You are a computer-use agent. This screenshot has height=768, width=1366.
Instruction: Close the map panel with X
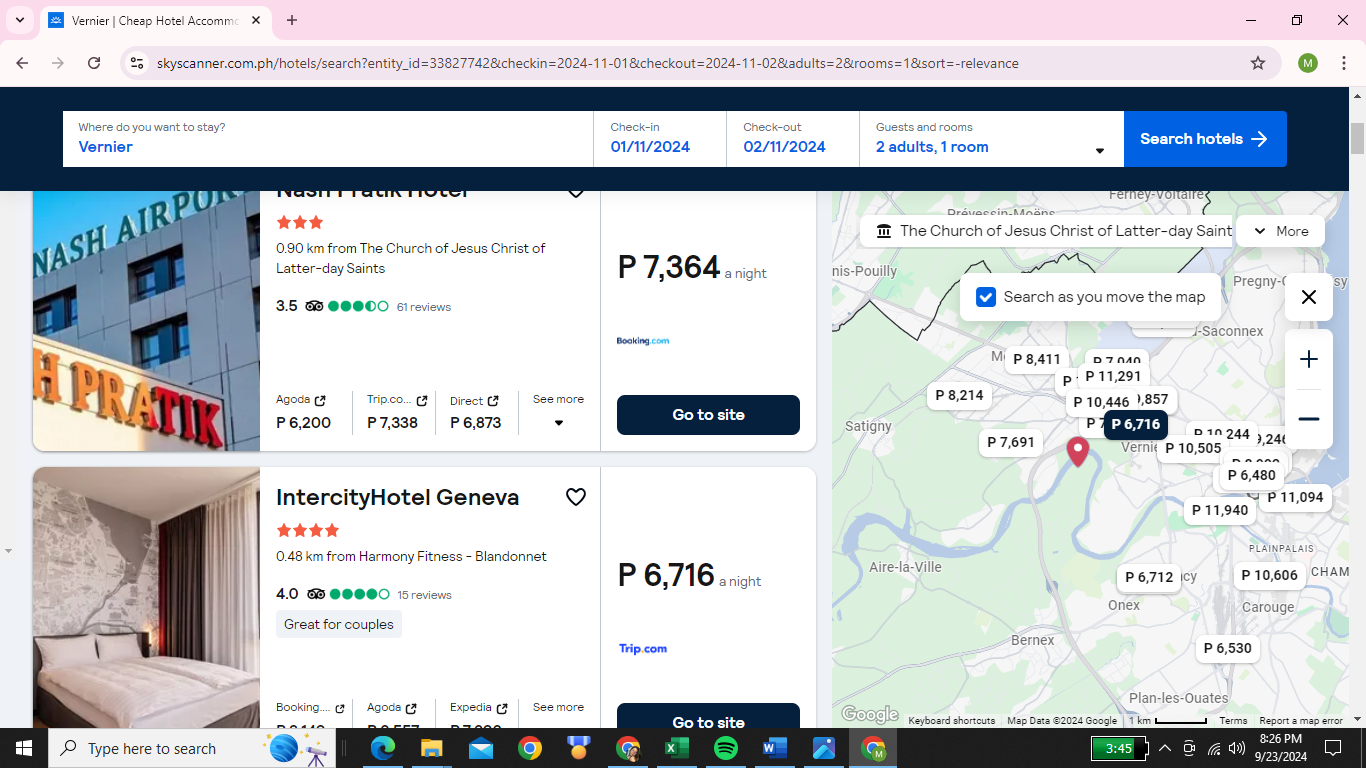coord(1309,297)
